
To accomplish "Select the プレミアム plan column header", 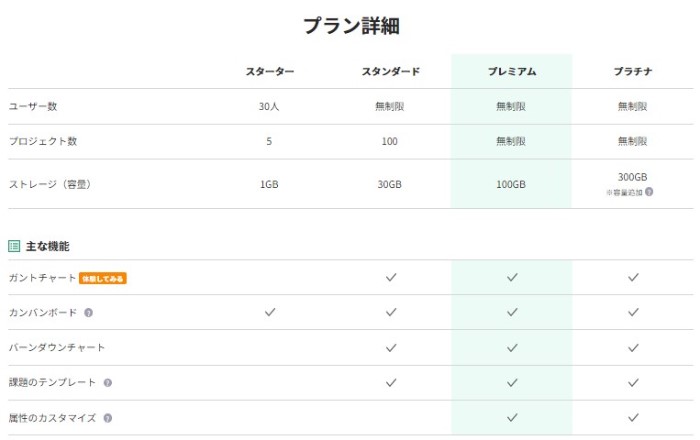I will pyautogui.click(x=512, y=72).
